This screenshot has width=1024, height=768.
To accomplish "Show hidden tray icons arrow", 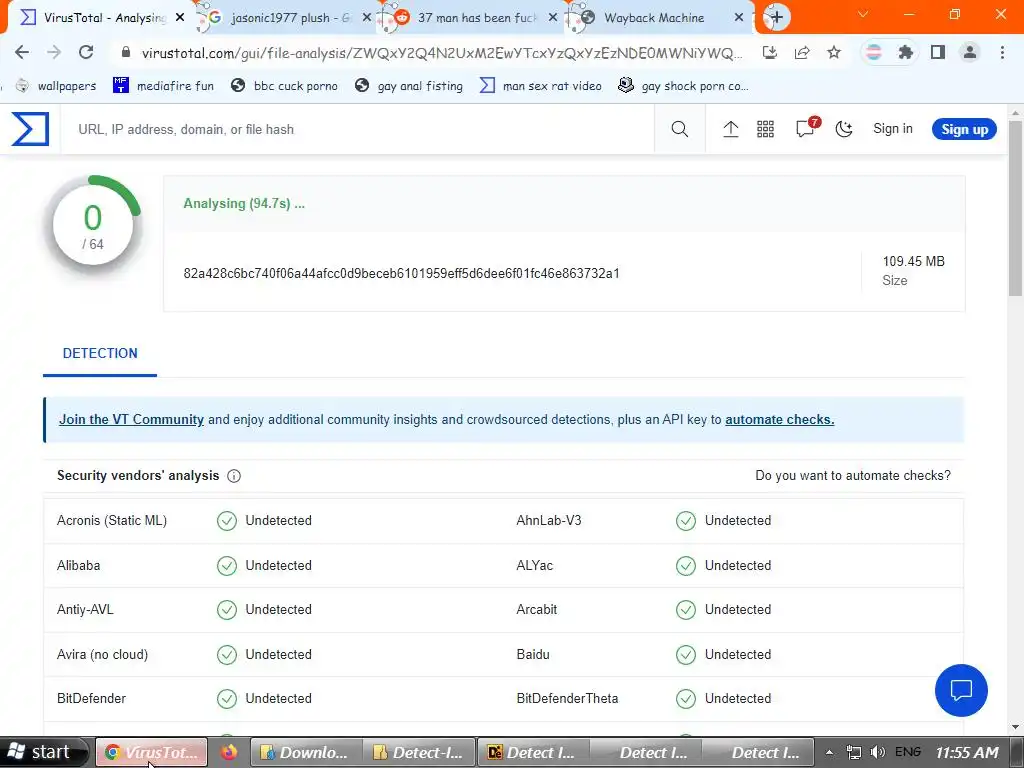I will [x=829, y=752].
